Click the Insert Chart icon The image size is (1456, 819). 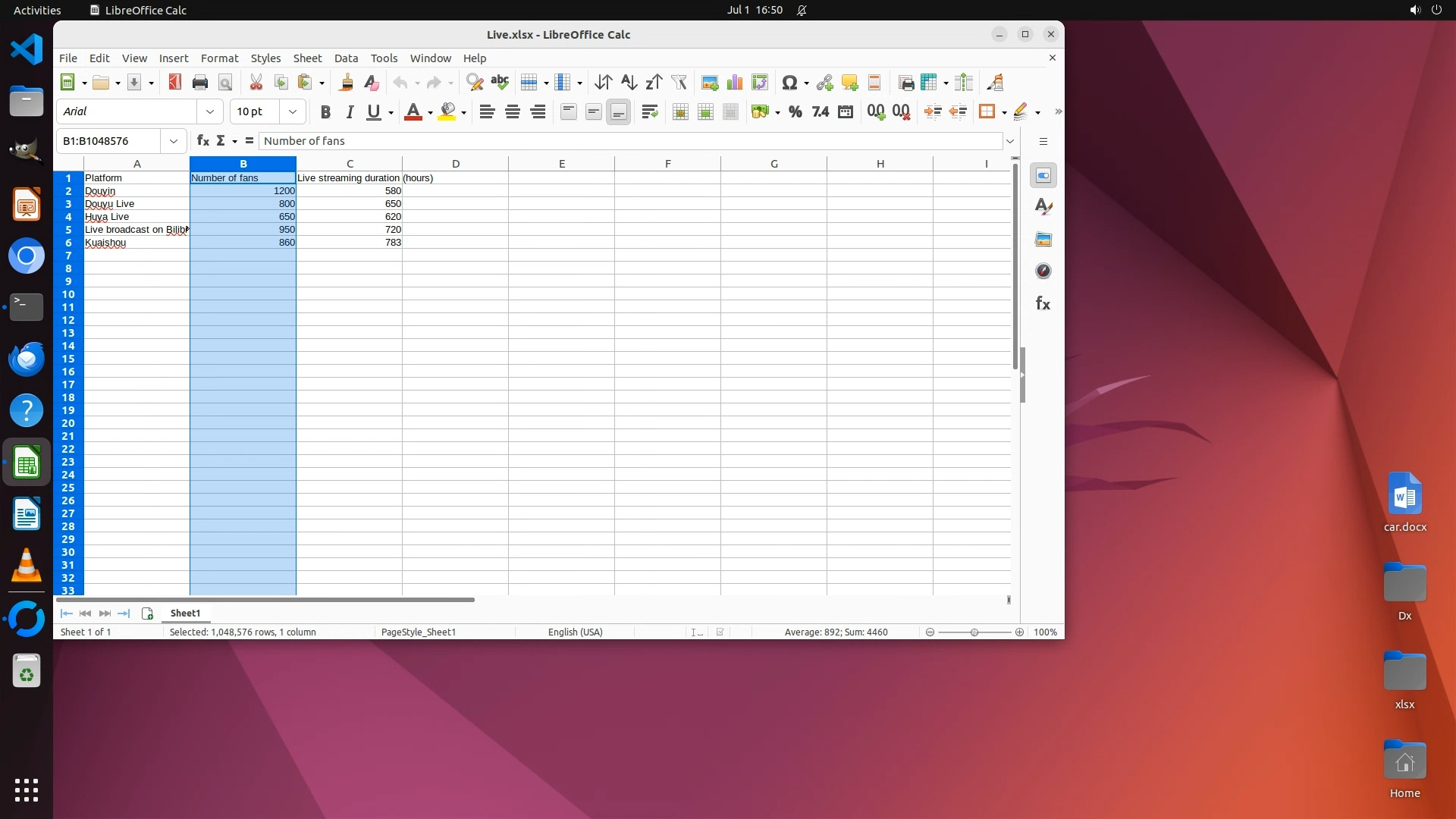pyautogui.click(x=734, y=83)
